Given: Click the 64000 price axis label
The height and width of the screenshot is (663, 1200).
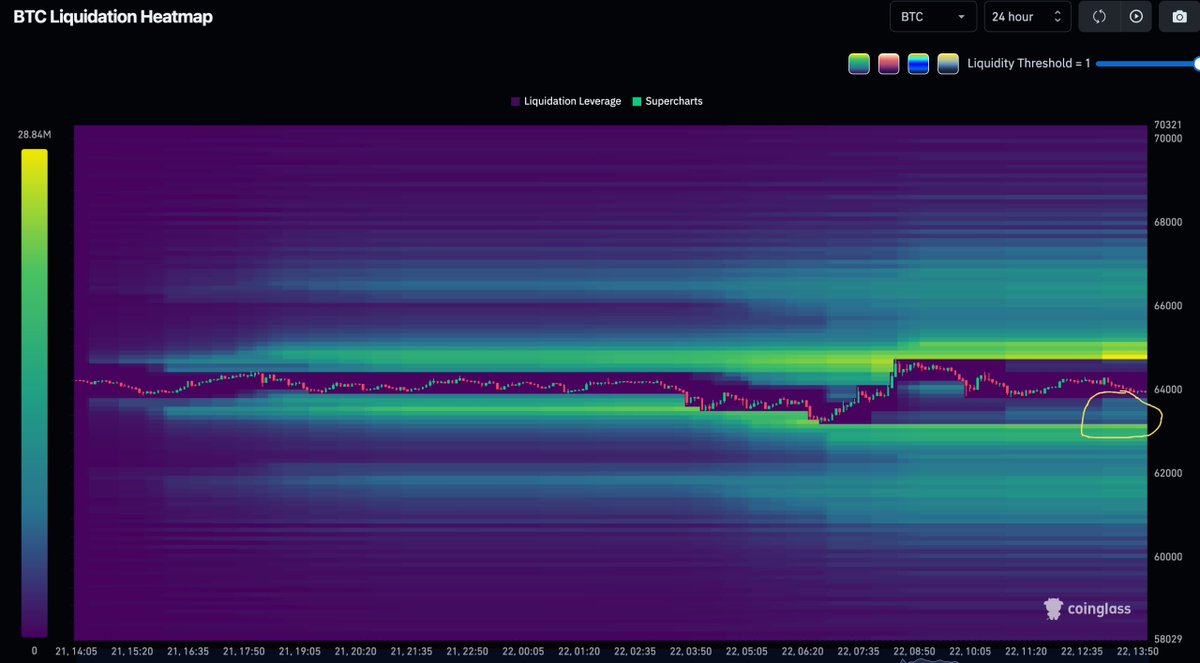Looking at the screenshot, I should (1169, 389).
